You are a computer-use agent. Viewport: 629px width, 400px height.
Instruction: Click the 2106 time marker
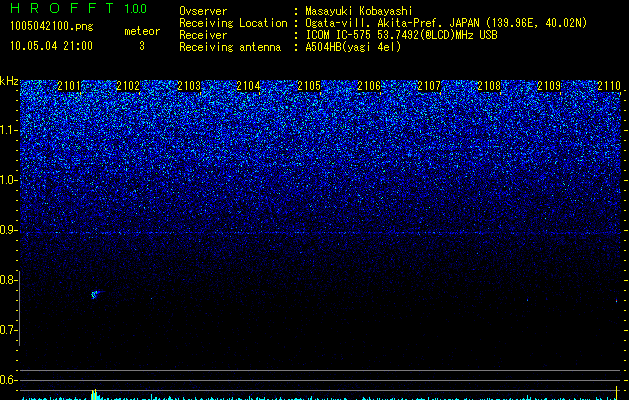pyautogui.click(x=369, y=86)
